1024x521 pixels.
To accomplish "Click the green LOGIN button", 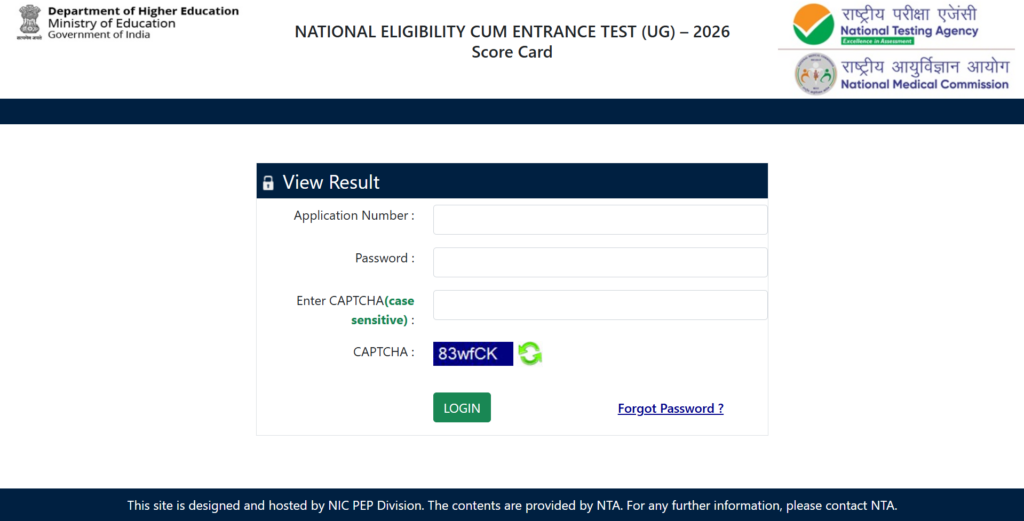I will click(462, 407).
